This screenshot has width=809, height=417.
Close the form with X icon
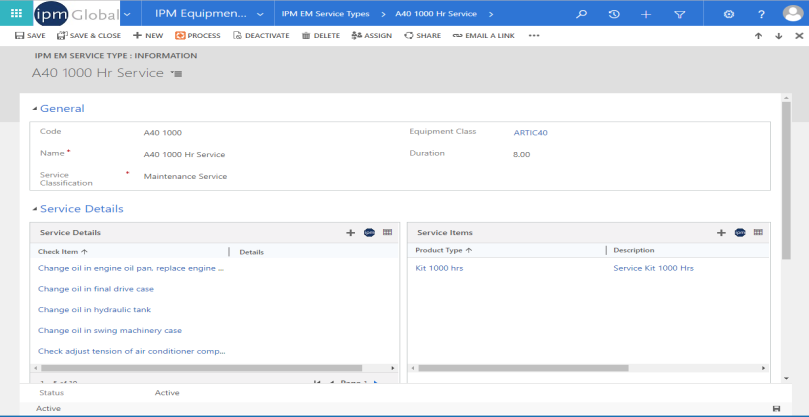tap(799, 36)
